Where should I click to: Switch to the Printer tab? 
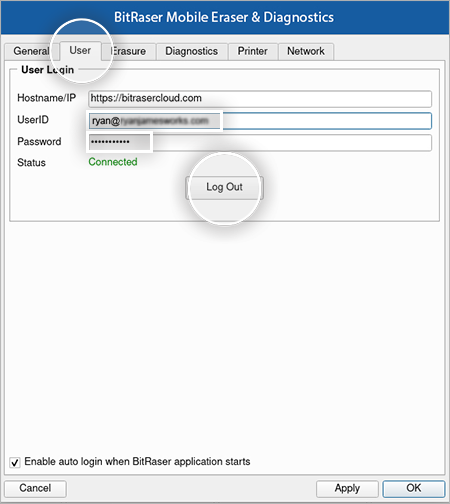[253, 51]
